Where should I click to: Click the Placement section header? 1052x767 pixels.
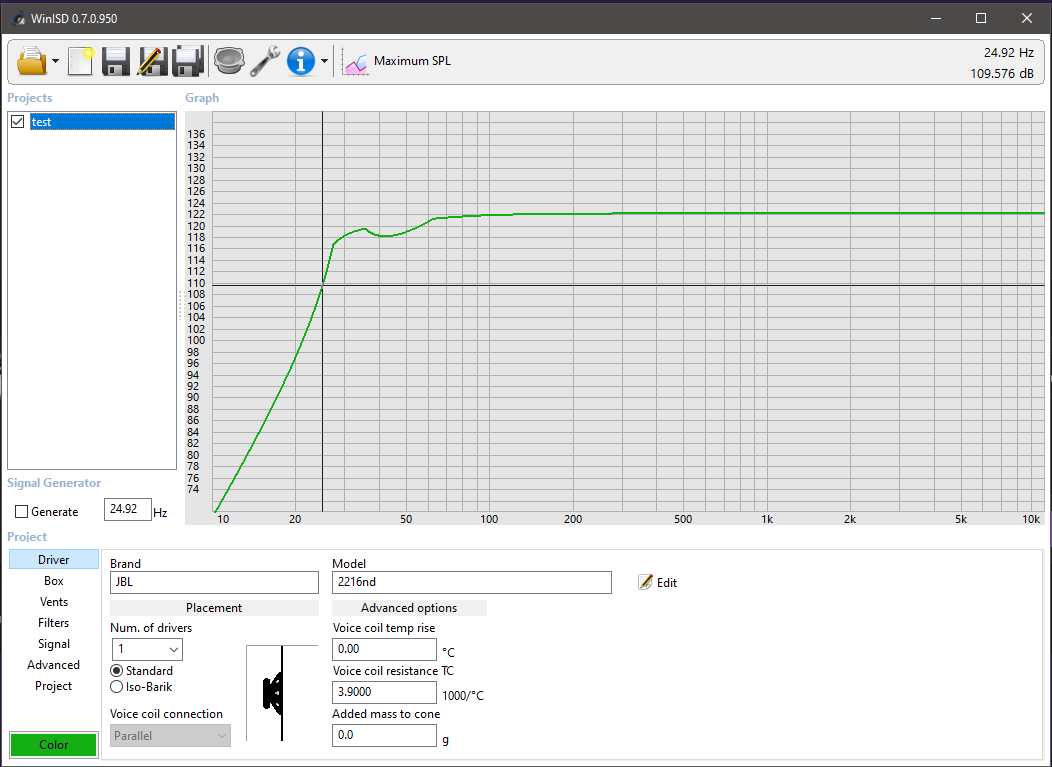pos(214,608)
